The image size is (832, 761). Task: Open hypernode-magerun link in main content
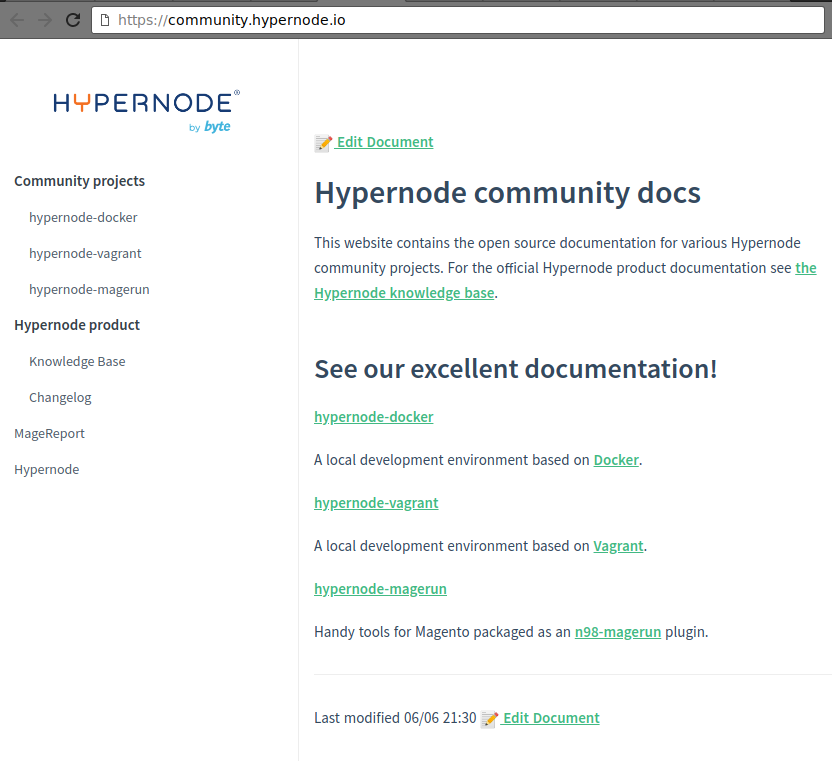[x=380, y=589]
